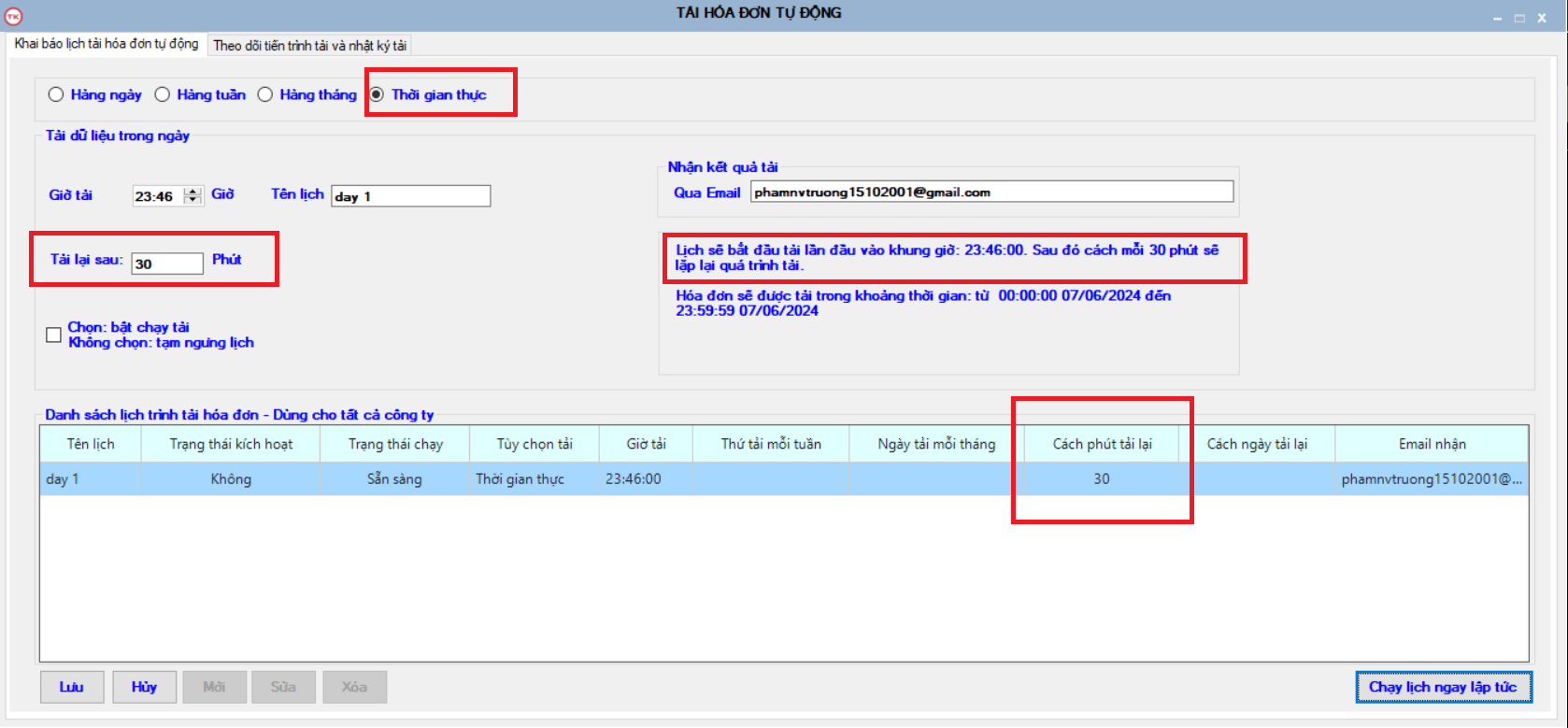Click the 'Email nhận' column header
This screenshot has width=1568, height=728.
click(x=1432, y=444)
